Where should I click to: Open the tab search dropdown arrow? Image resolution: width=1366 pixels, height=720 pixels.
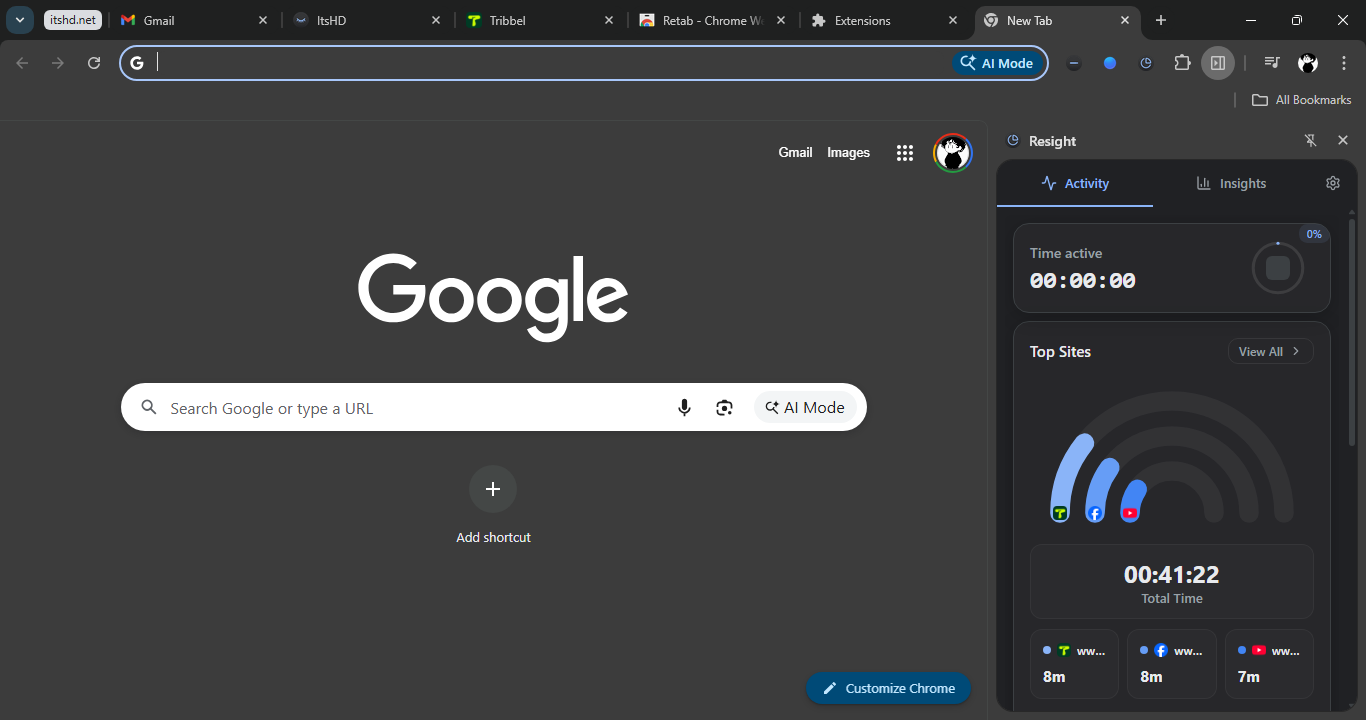[20, 20]
